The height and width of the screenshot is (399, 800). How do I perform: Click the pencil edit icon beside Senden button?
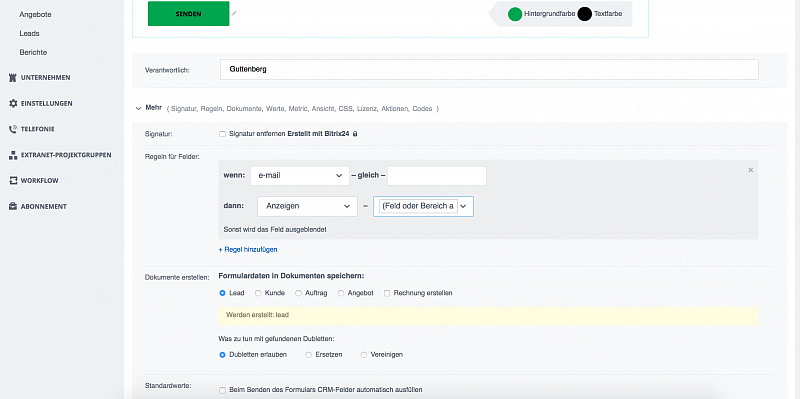[x=234, y=14]
